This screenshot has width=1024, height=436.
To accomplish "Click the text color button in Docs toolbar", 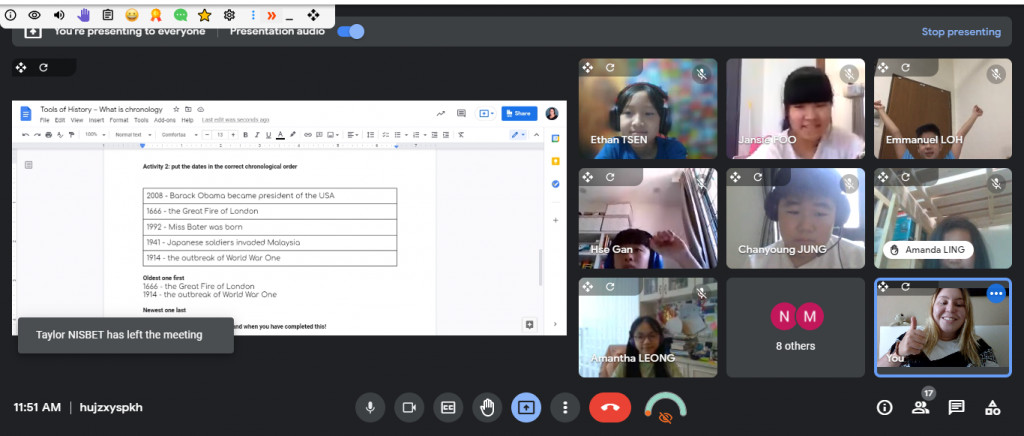I will click(279, 134).
